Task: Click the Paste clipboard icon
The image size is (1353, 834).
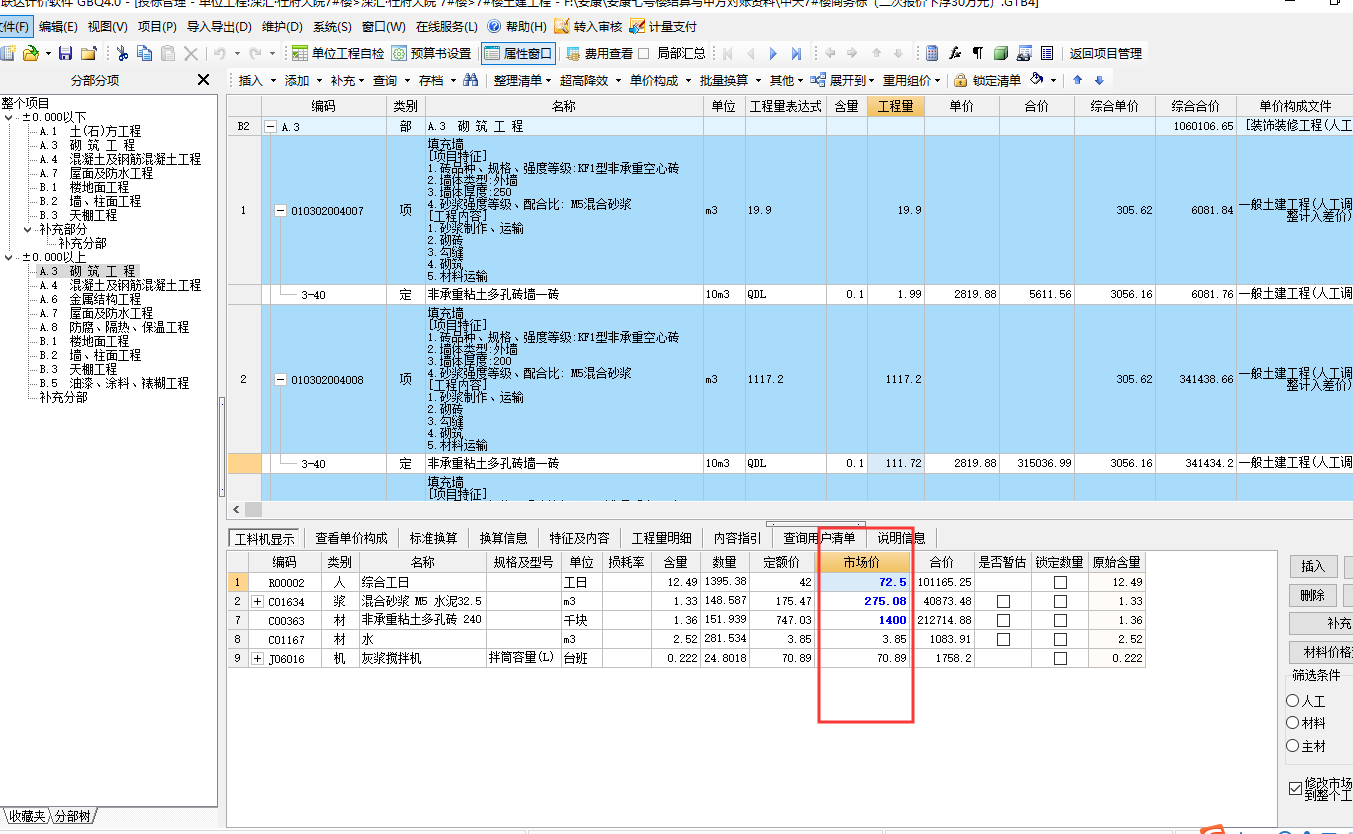Action: click(x=168, y=53)
